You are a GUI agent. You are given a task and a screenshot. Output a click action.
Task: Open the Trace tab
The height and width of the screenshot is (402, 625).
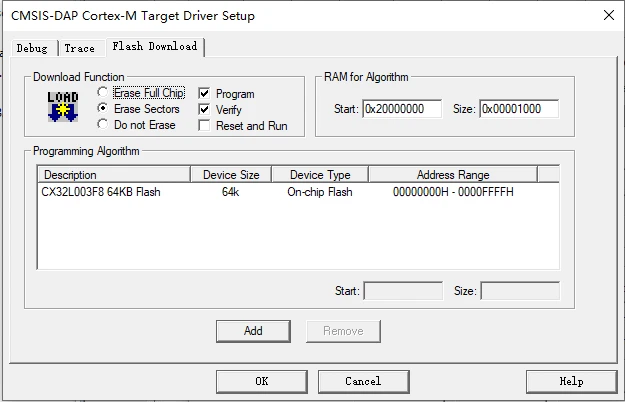[x=80, y=48]
